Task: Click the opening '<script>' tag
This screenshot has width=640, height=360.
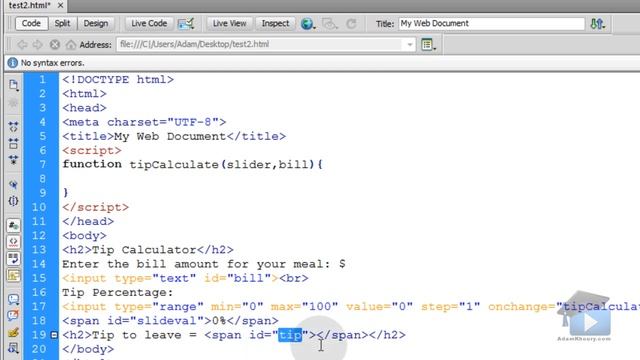Action: click(x=92, y=151)
